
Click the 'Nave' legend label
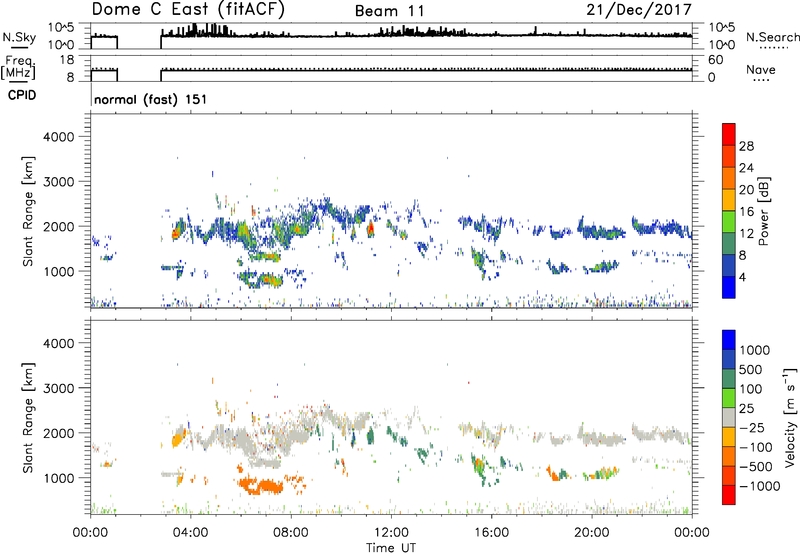tap(760, 70)
